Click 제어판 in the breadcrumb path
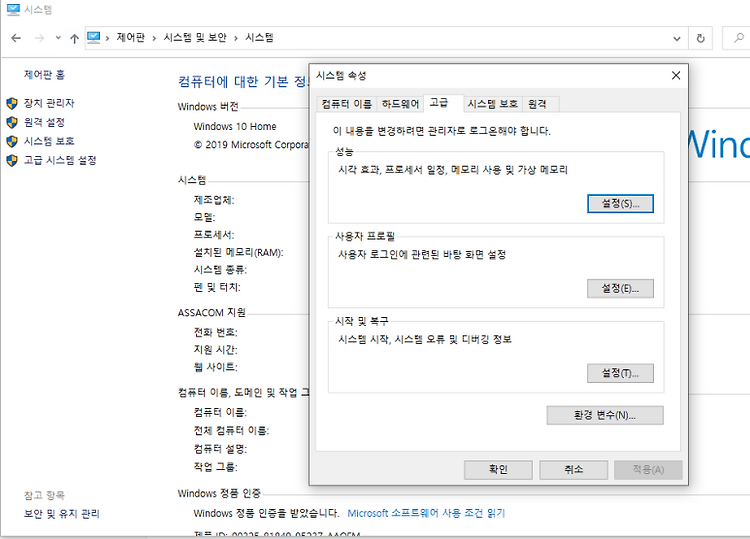The width and height of the screenshot is (750, 539). coord(131,38)
